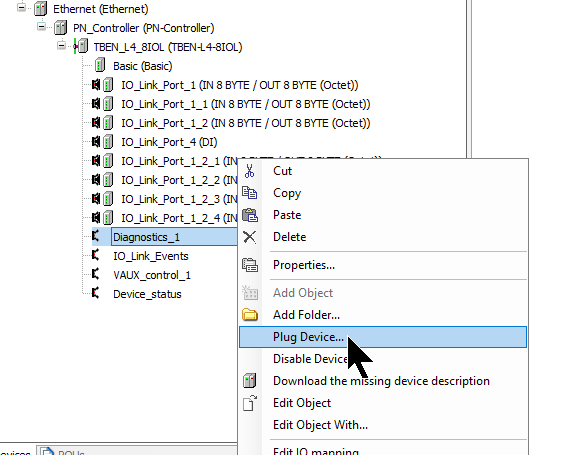Select Disable Device menu entry
The width and height of the screenshot is (569, 455).
pos(383,359)
